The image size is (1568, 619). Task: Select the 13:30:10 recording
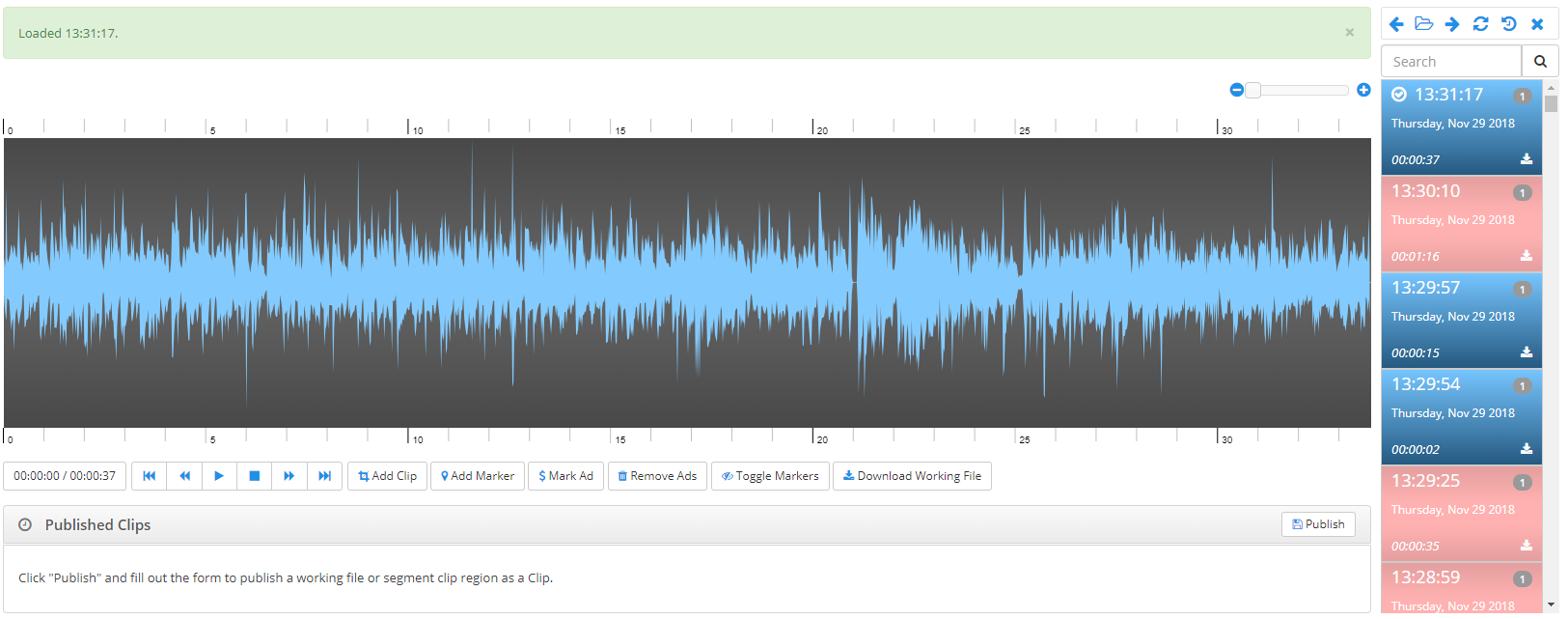click(x=1461, y=224)
